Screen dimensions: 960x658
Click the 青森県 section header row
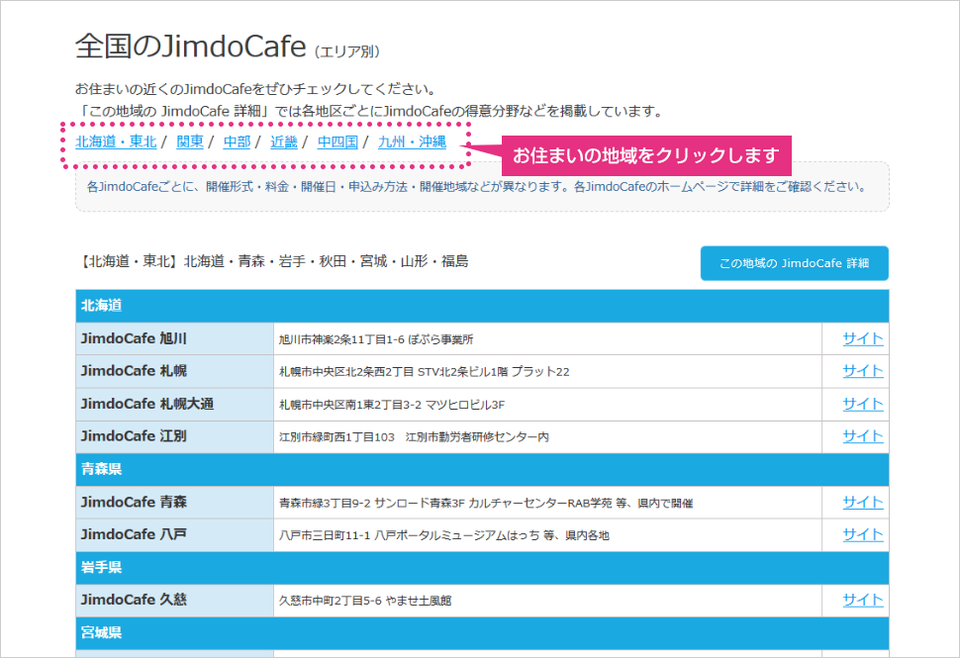(482, 469)
